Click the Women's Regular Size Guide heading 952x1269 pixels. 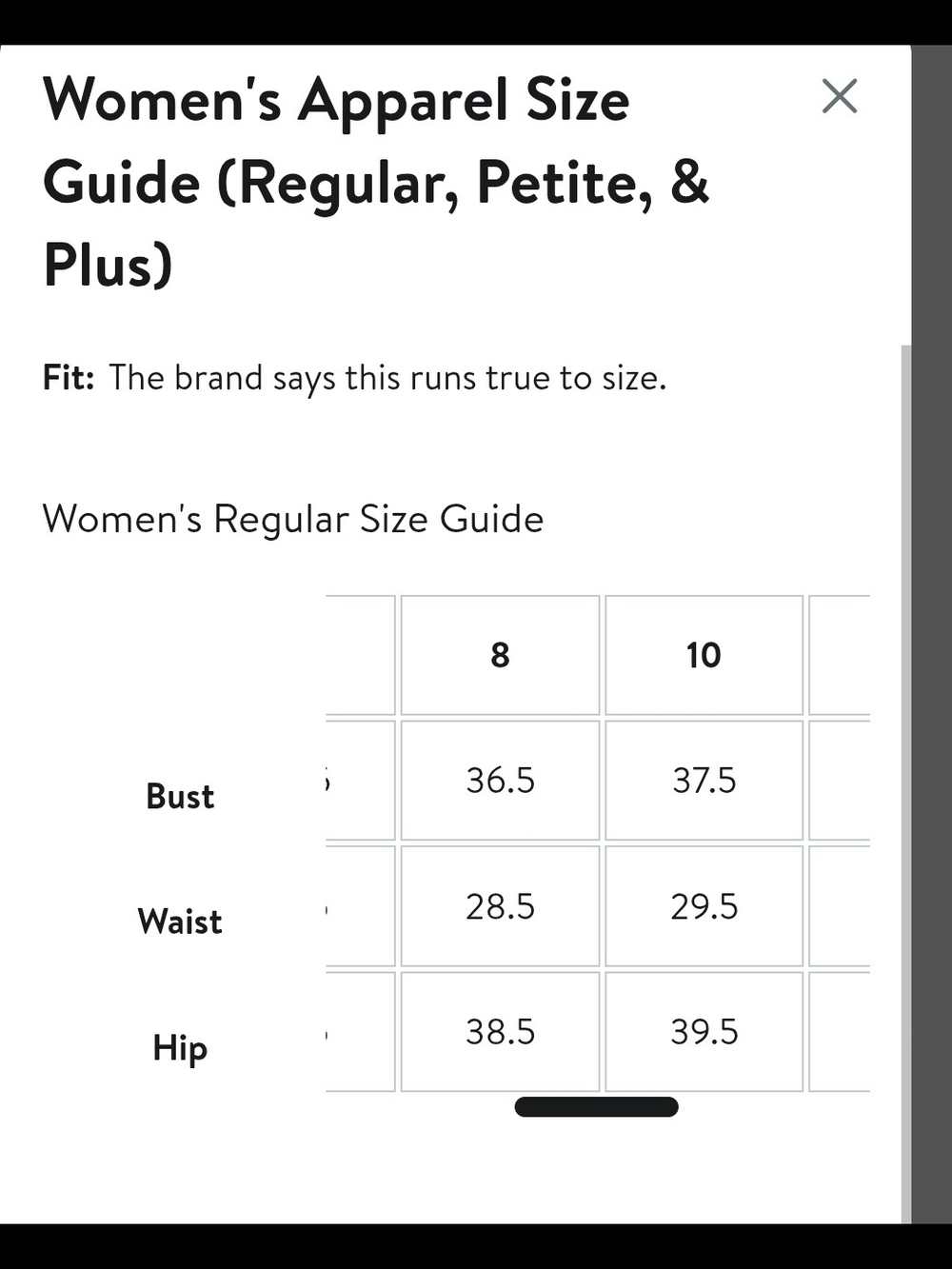pyautogui.click(x=293, y=520)
